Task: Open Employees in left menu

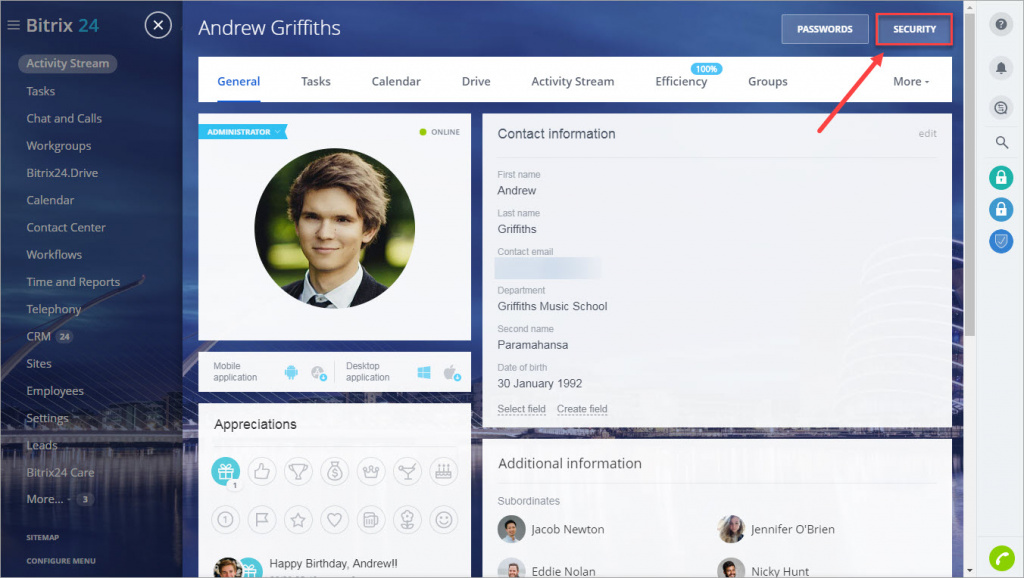Action: point(55,391)
